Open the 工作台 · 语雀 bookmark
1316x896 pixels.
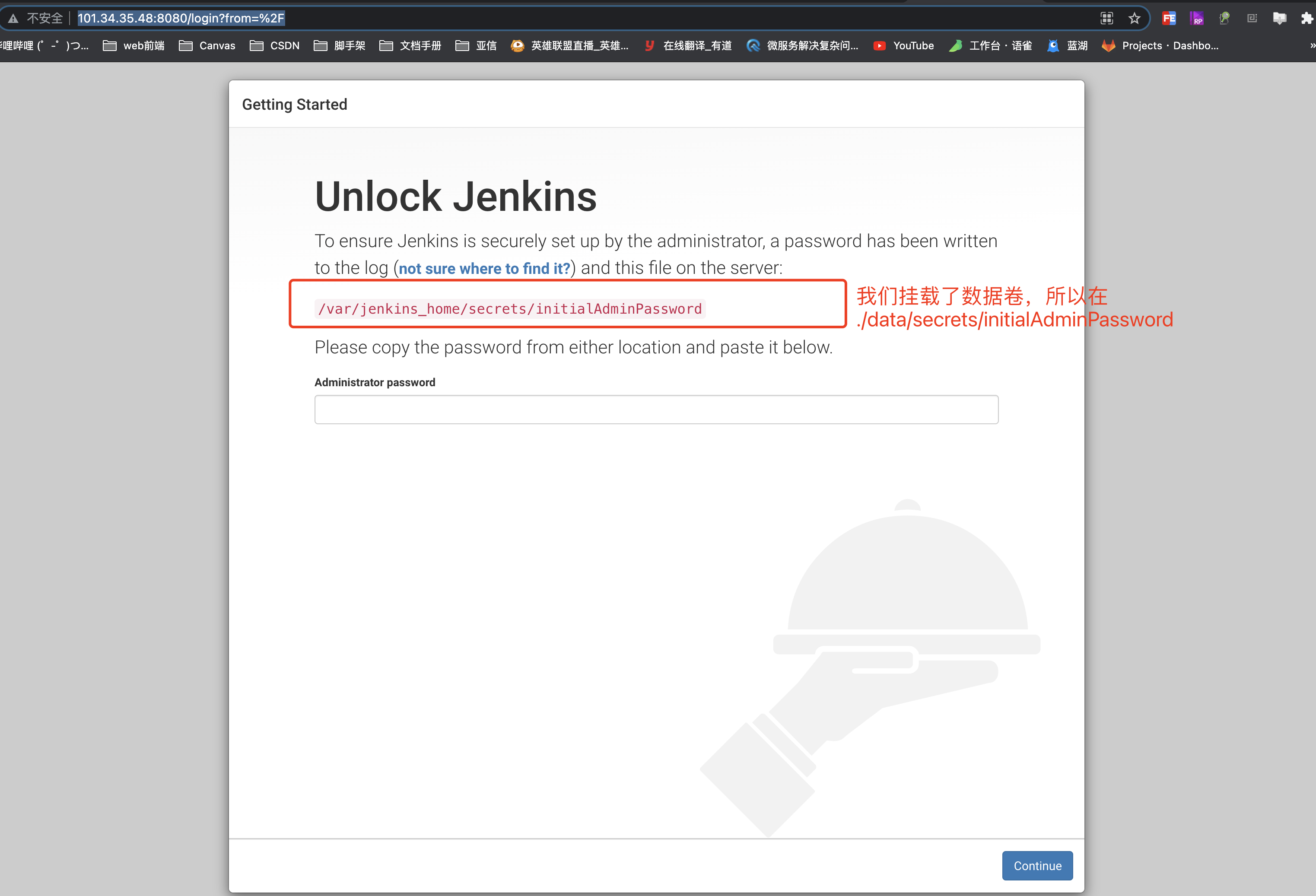tap(990, 46)
